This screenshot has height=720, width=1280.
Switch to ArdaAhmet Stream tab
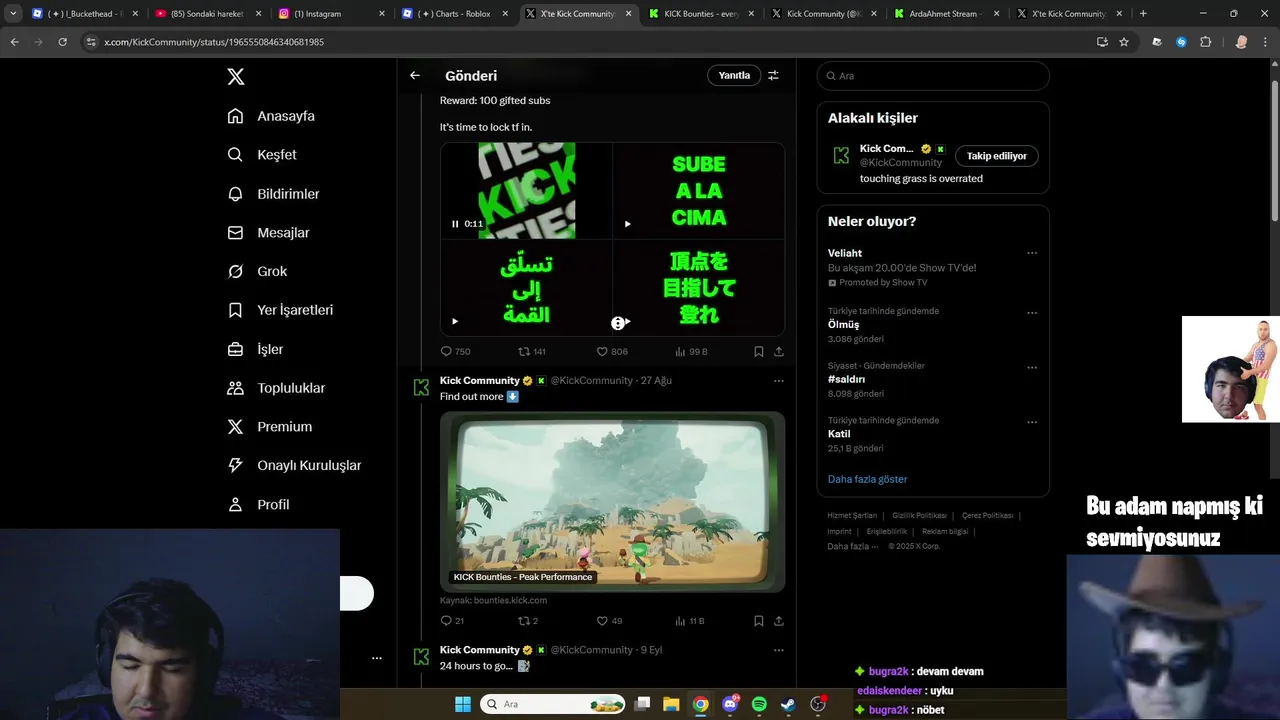(x=946, y=14)
